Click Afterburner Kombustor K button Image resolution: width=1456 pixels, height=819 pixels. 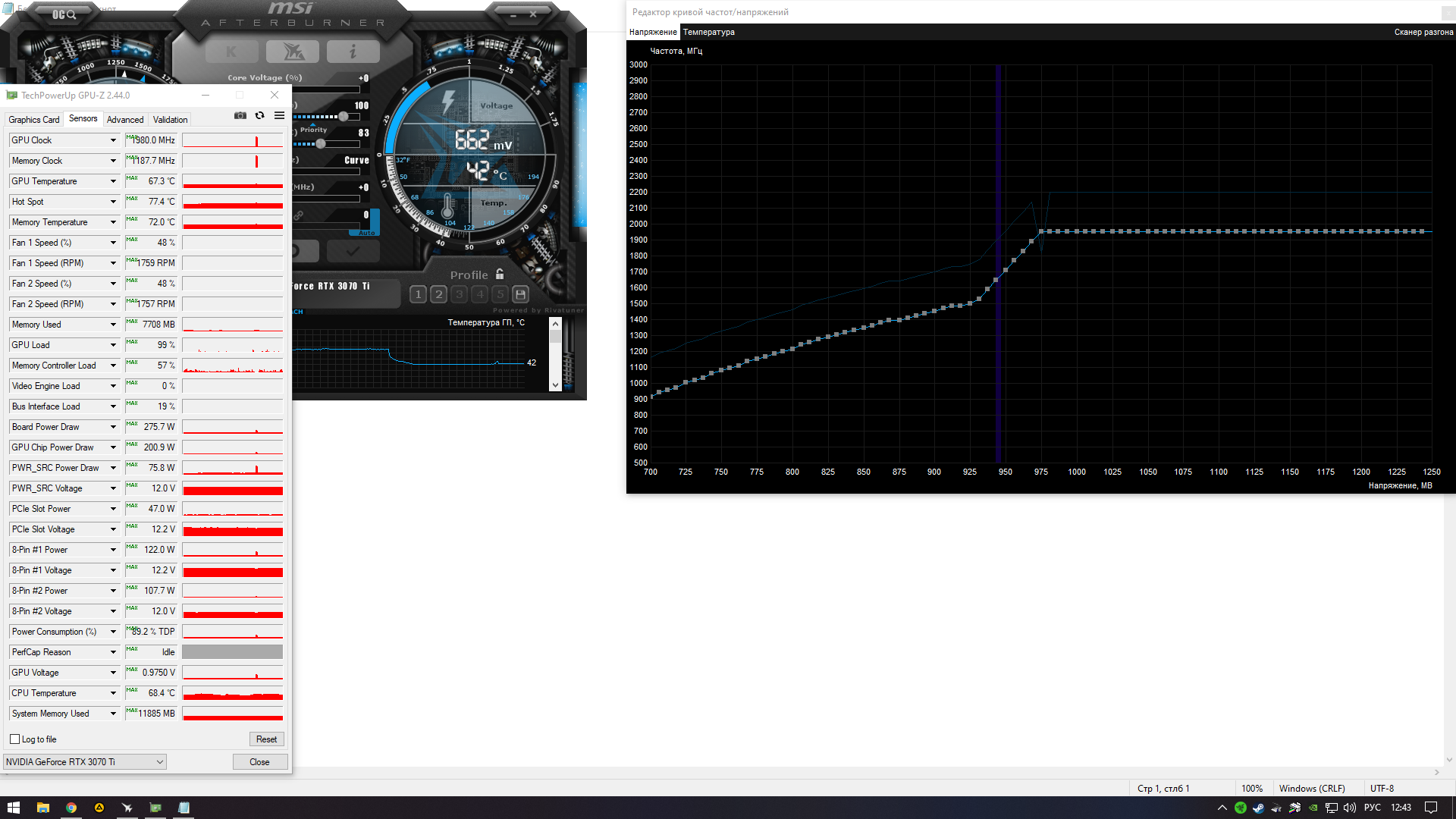pyautogui.click(x=231, y=52)
